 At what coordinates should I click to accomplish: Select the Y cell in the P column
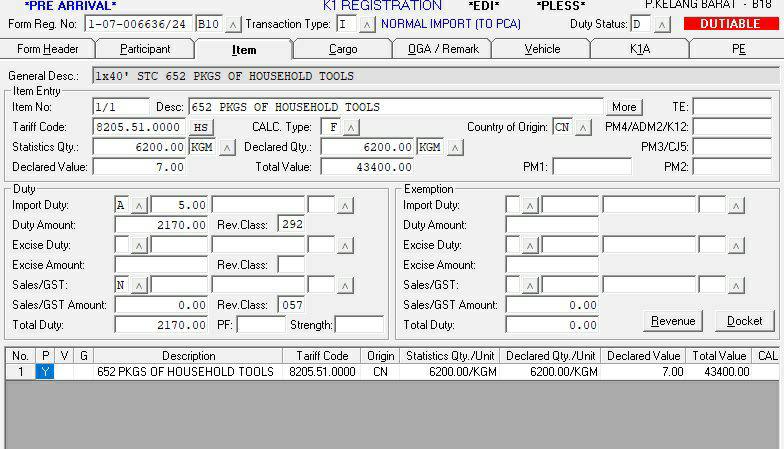point(45,372)
